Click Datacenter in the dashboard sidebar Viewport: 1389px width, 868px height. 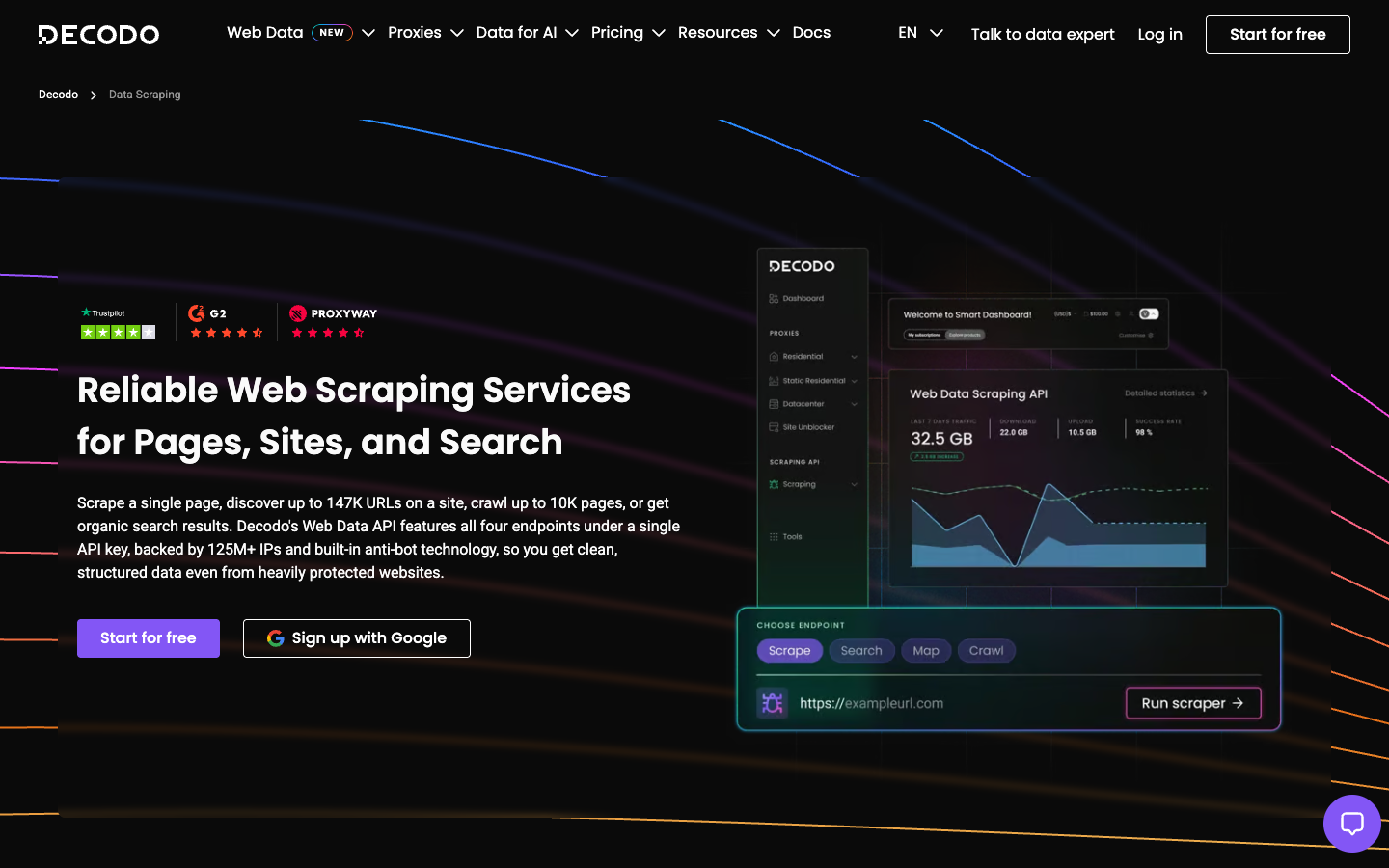[812, 404]
